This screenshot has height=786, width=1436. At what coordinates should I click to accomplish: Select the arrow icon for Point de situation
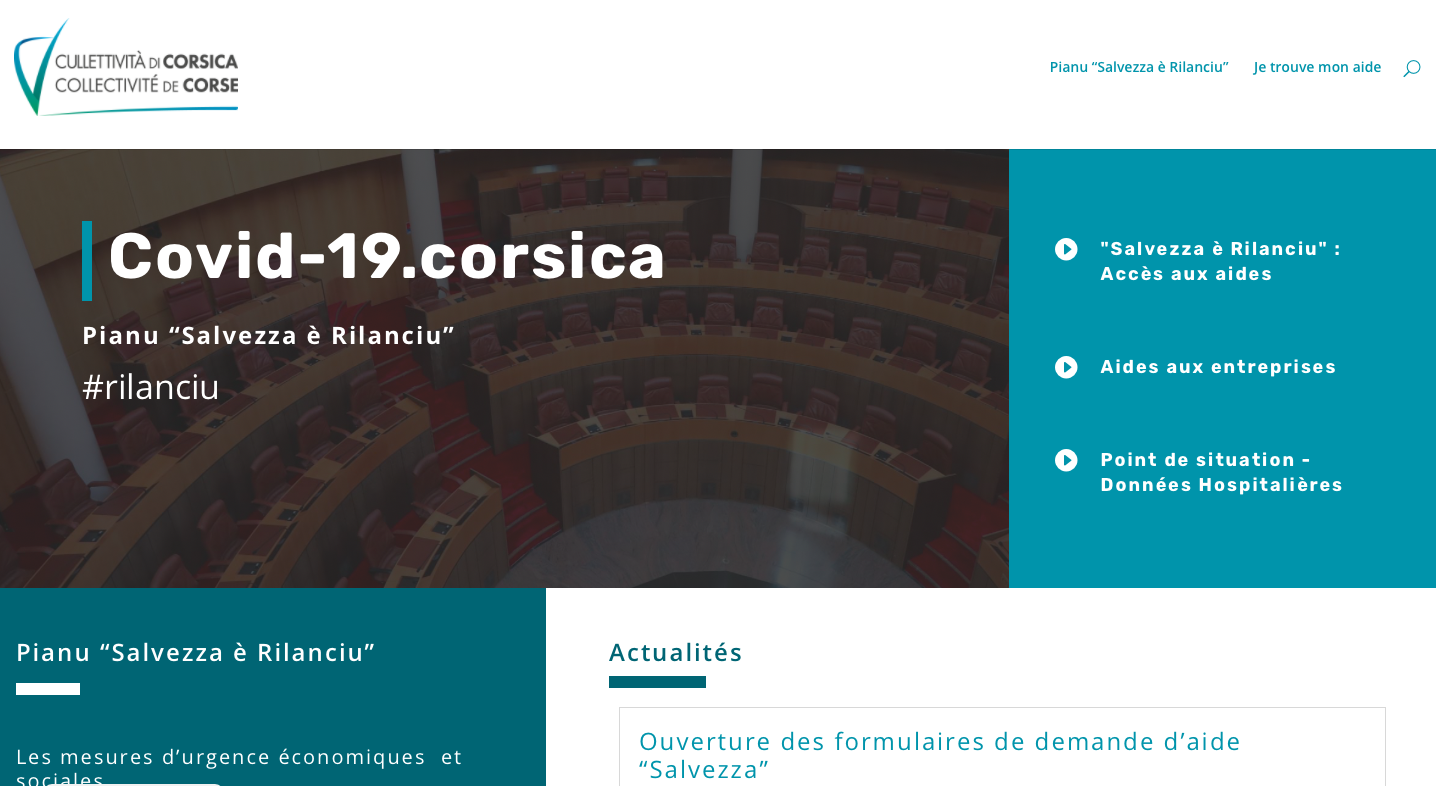(1065, 460)
